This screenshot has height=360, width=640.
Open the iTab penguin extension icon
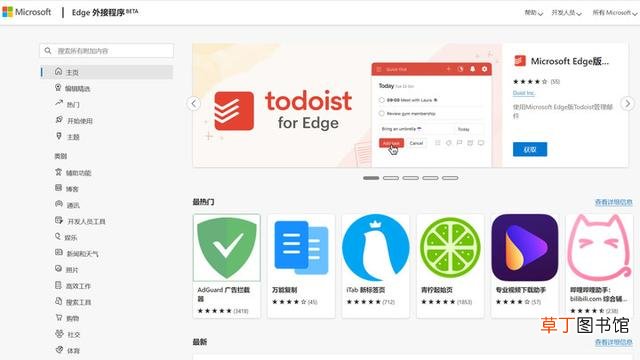[376, 248]
